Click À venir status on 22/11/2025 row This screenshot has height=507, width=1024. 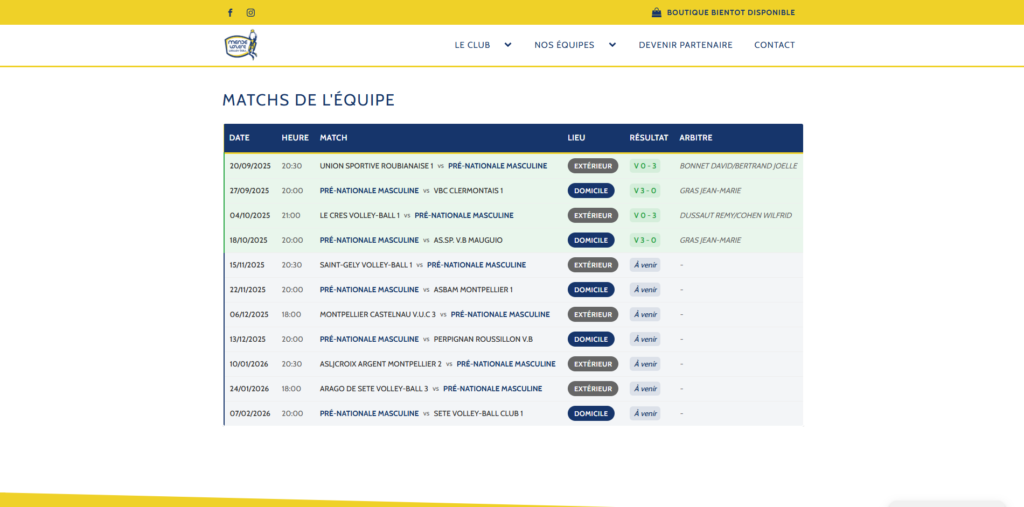point(645,289)
